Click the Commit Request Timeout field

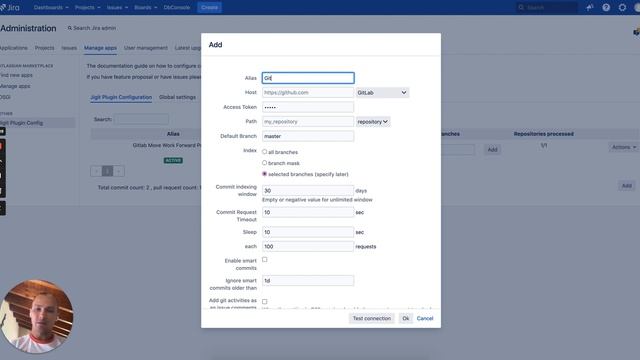[x=308, y=212]
